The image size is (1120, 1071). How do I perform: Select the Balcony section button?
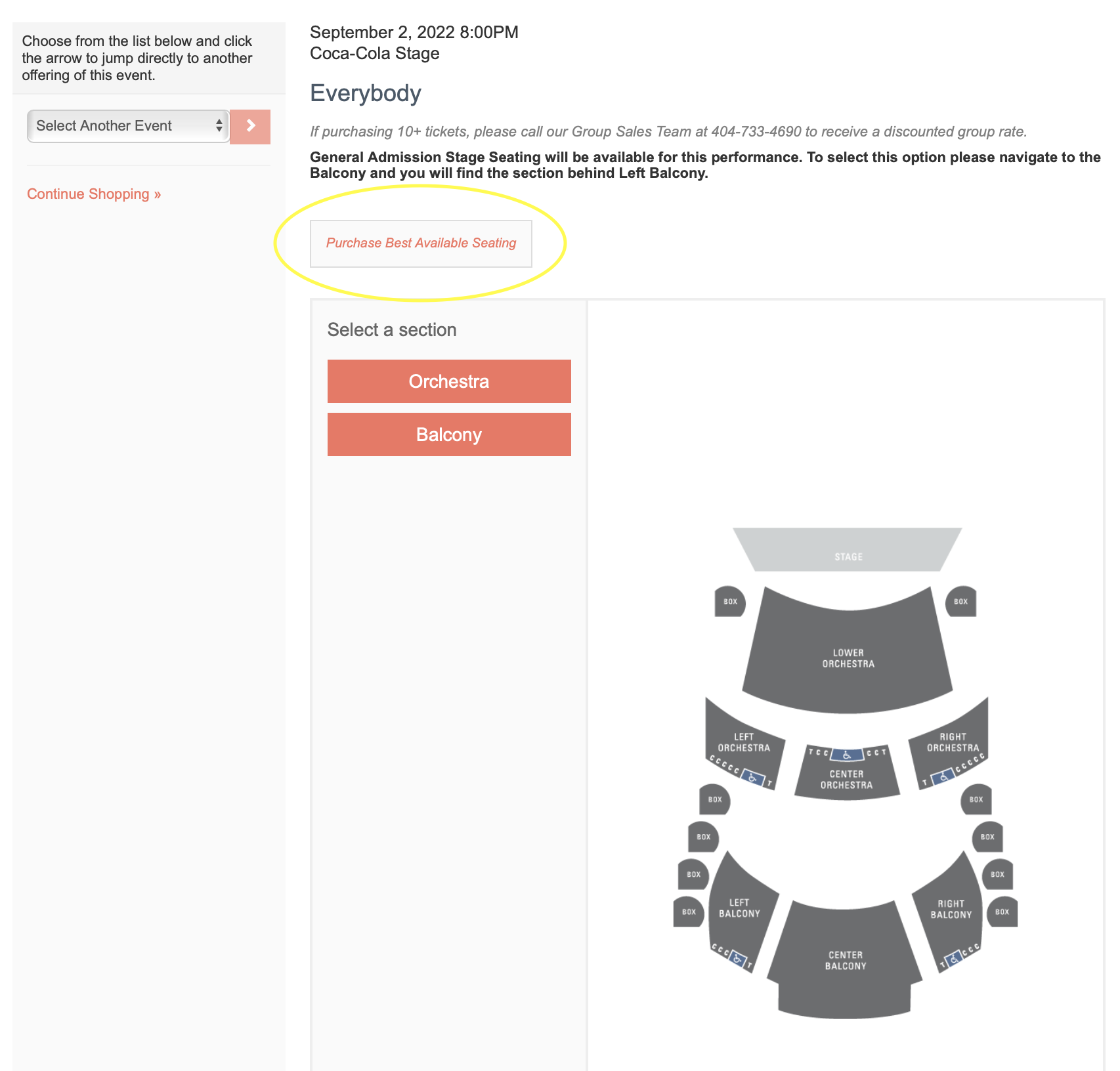tap(449, 434)
